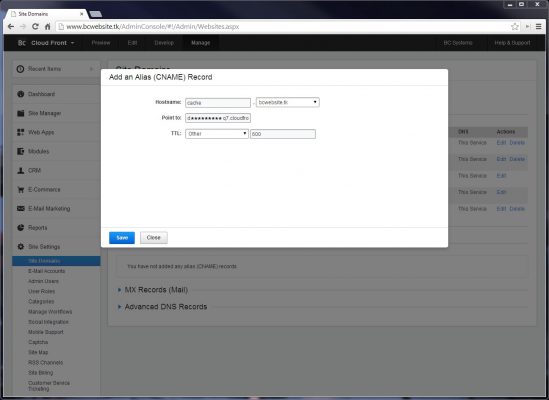Bookmark page with star icon
Screen dimensions: 549x400
pyautogui.click(x=515, y=27)
